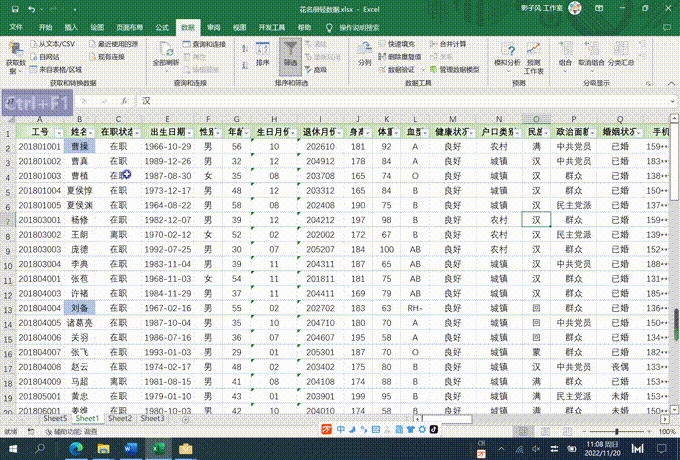Click the insert function fx icon

[124, 101]
